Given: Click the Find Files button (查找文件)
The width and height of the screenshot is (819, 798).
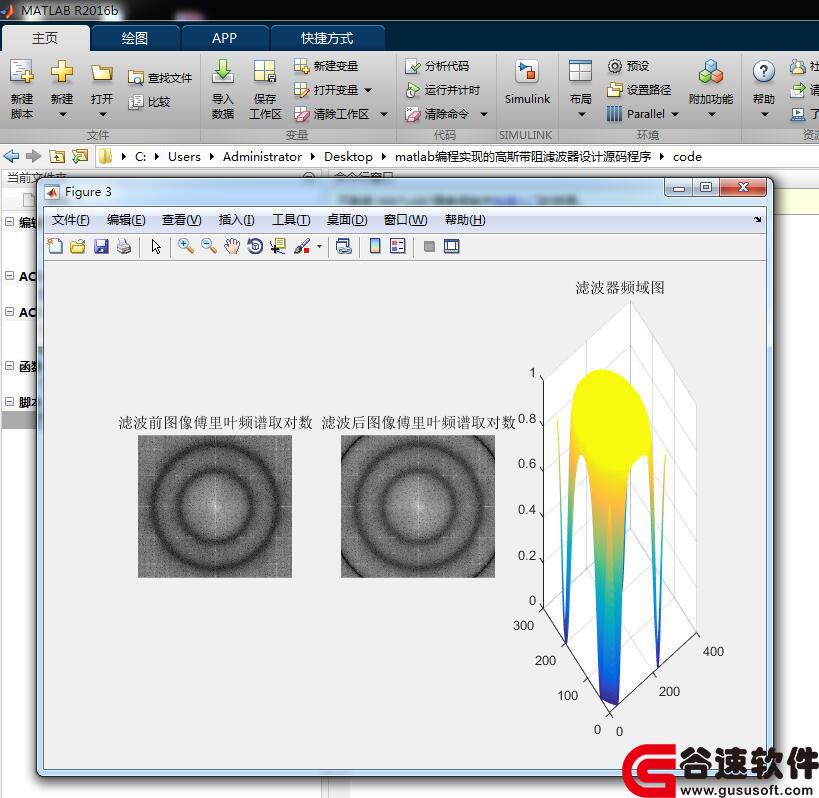Looking at the screenshot, I should pos(160,78).
